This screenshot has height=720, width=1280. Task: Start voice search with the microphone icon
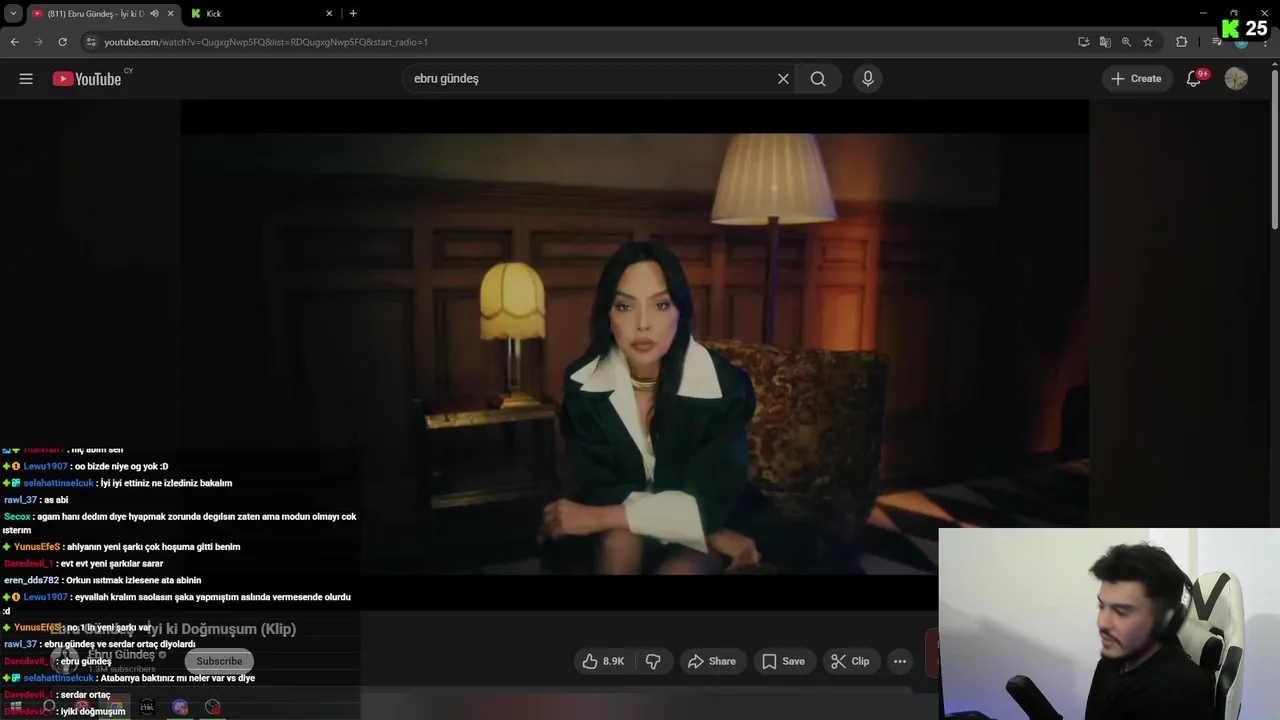coord(867,79)
